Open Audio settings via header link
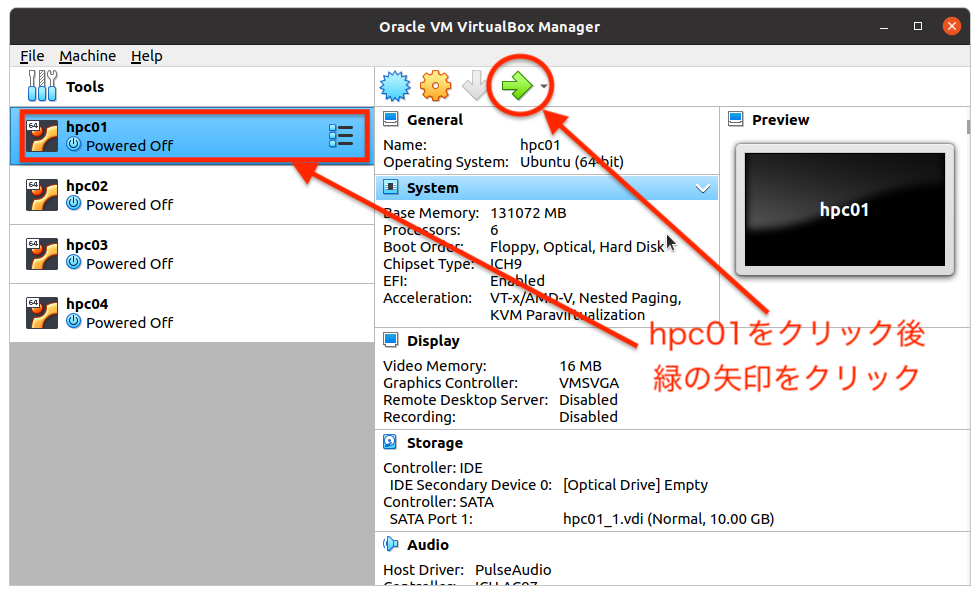 click(428, 545)
